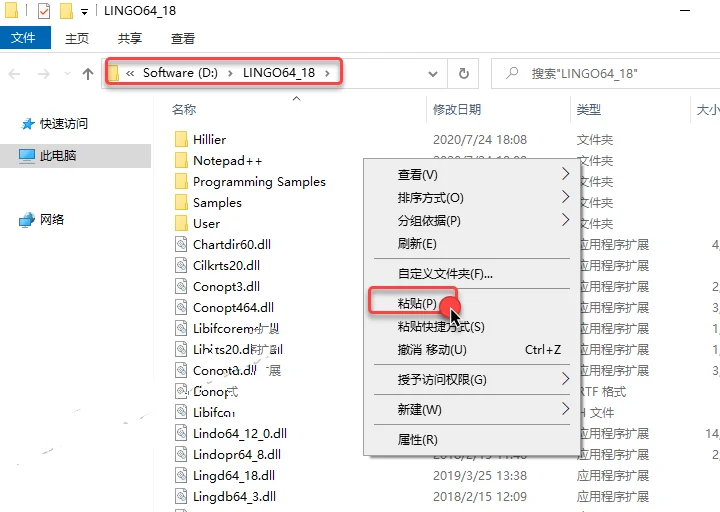The width and height of the screenshot is (720, 512).
Task: Open the customize quick access toolbar dropdown
Action: coord(84,12)
